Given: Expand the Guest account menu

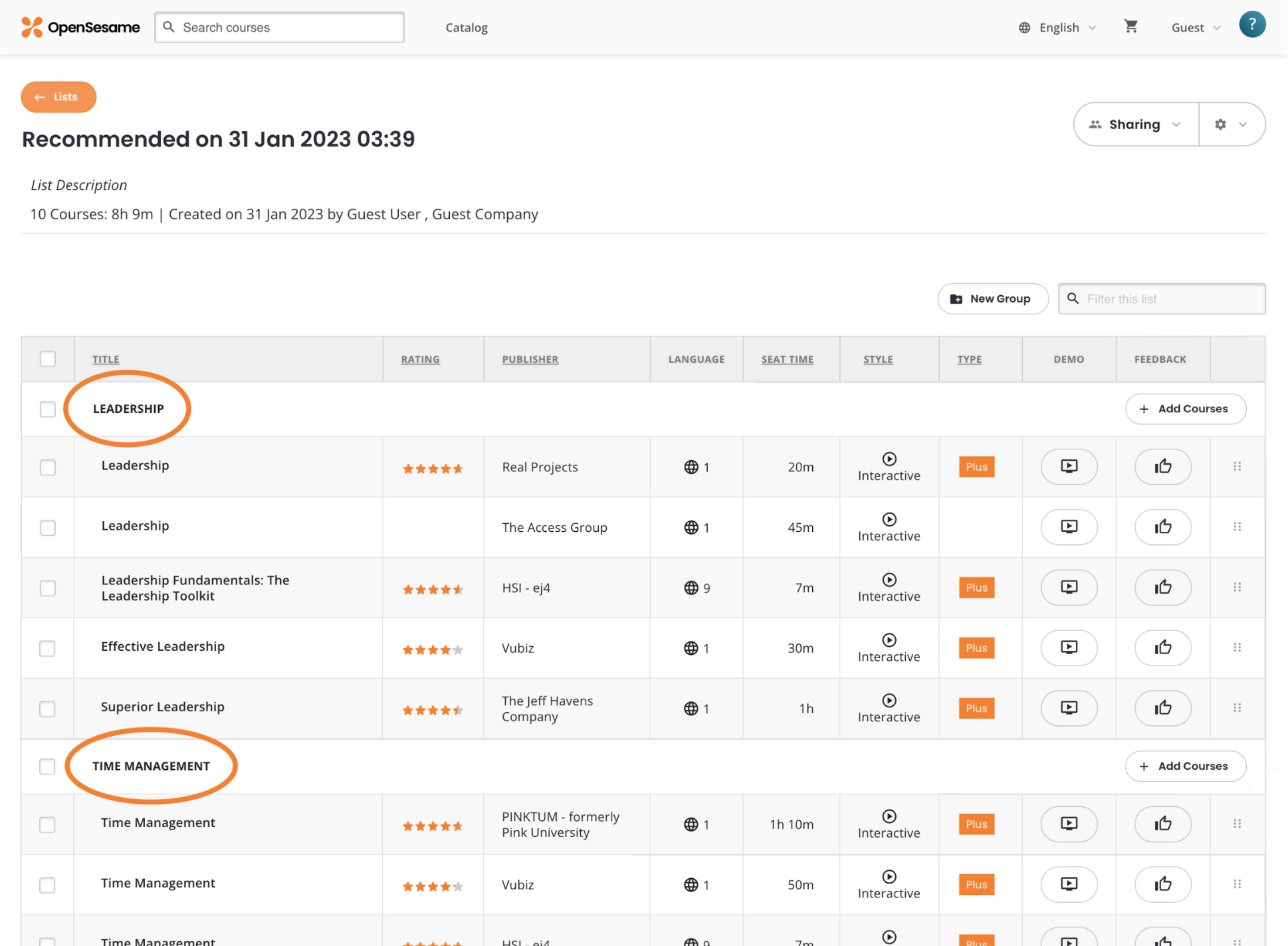Looking at the screenshot, I should pyautogui.click(x=1196, y=27).
